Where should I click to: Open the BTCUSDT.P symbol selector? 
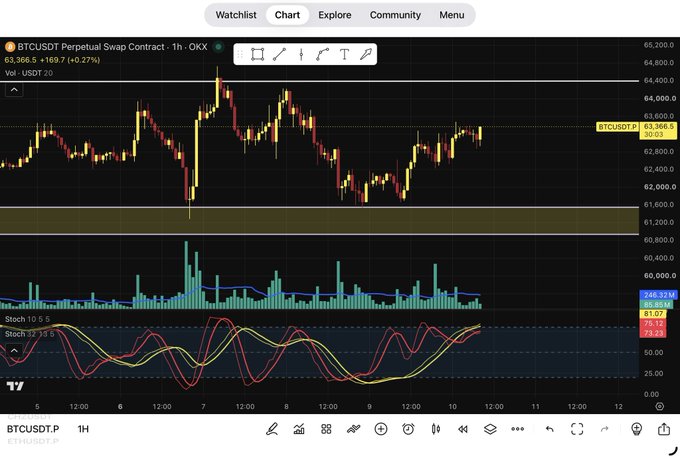(33, 429)
